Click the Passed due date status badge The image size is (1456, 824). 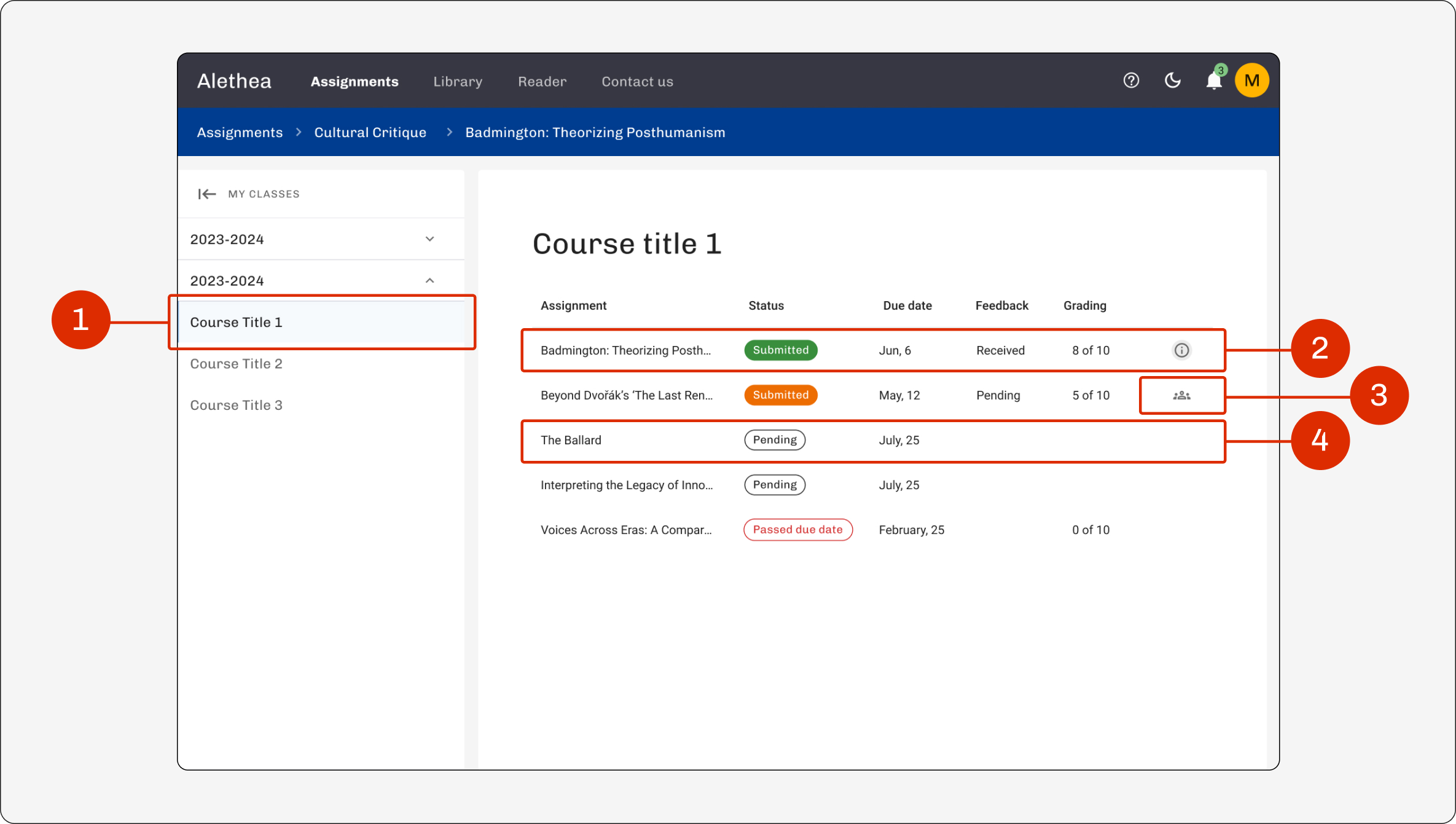797,530
